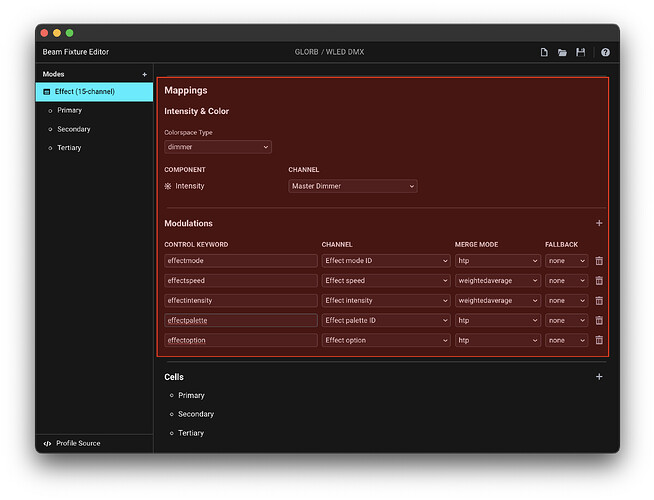Open a fixture via the folder icon
Image resolution: width=654 pixels, height=500 pixels.
[562, 52]
